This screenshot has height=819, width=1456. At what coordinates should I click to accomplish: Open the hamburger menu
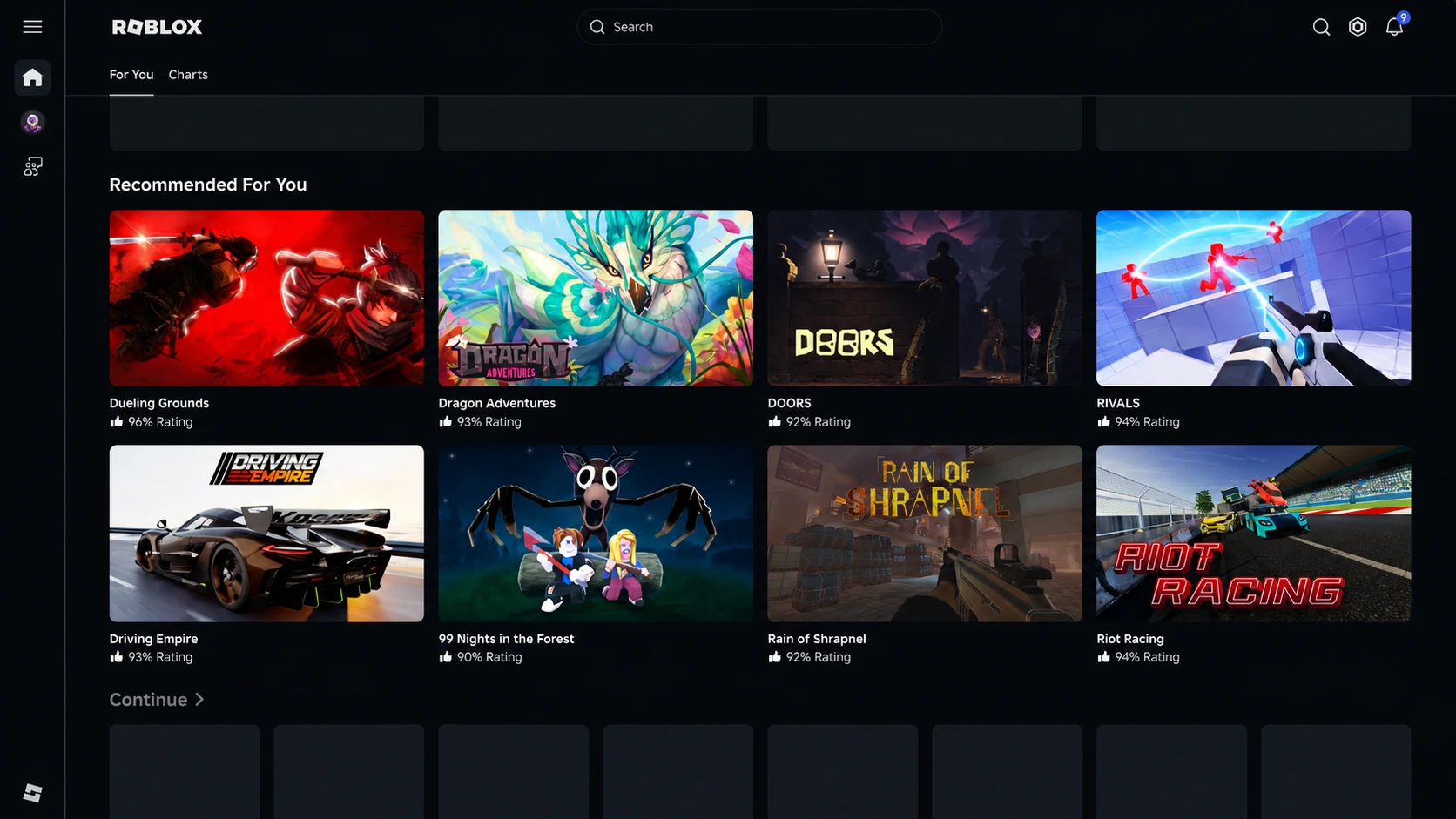click(32, 27)
